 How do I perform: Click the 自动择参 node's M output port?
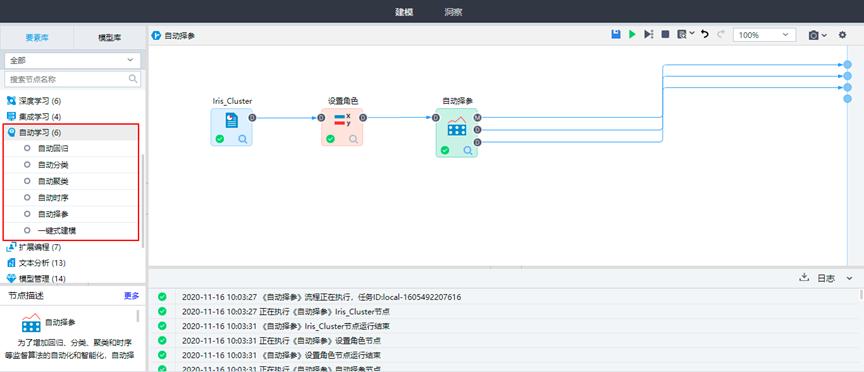(x=478, y=117)
